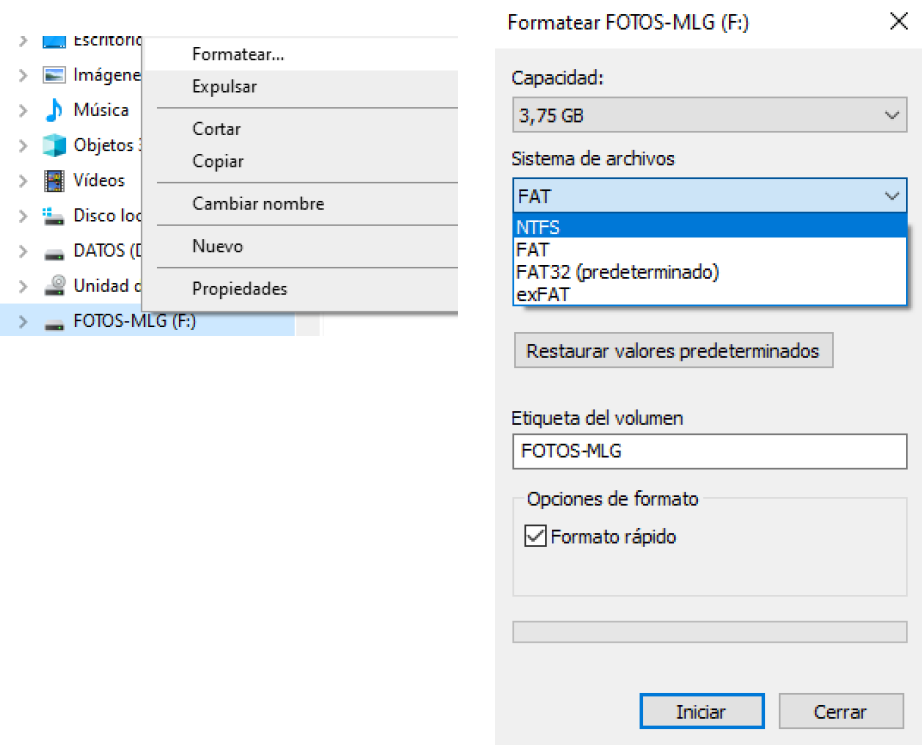Click the Música folder music note icon
This screenshot has width=924, height=745.
(x=54, y=110)
